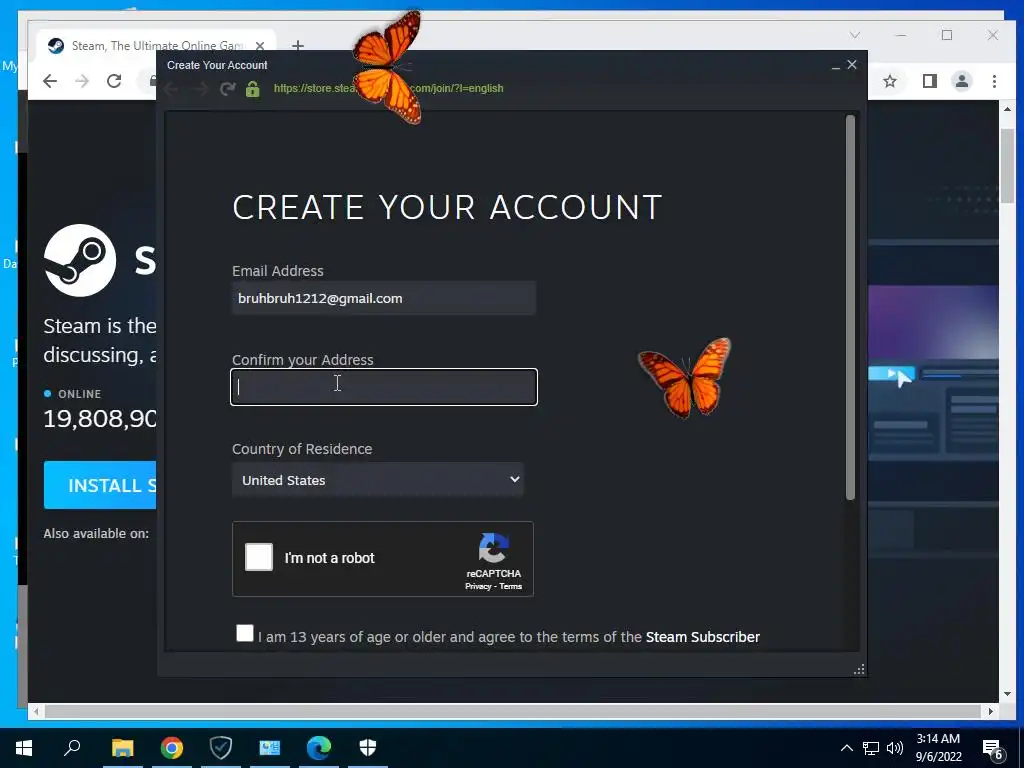Open Chrome's three-dot menu

click(x=994, y=81)
